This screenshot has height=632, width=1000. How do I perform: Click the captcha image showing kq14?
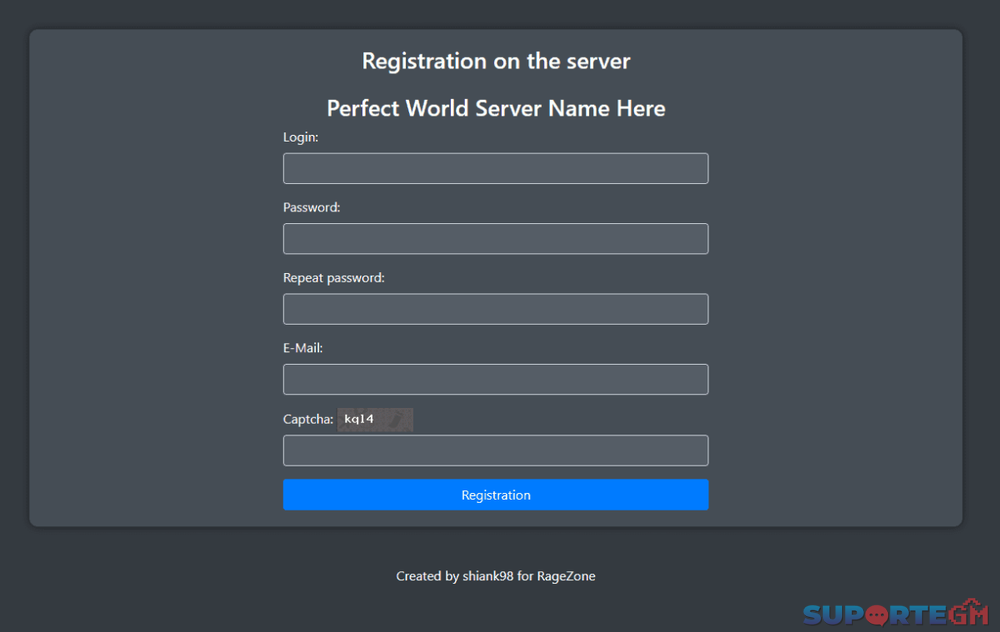point(375,419)
